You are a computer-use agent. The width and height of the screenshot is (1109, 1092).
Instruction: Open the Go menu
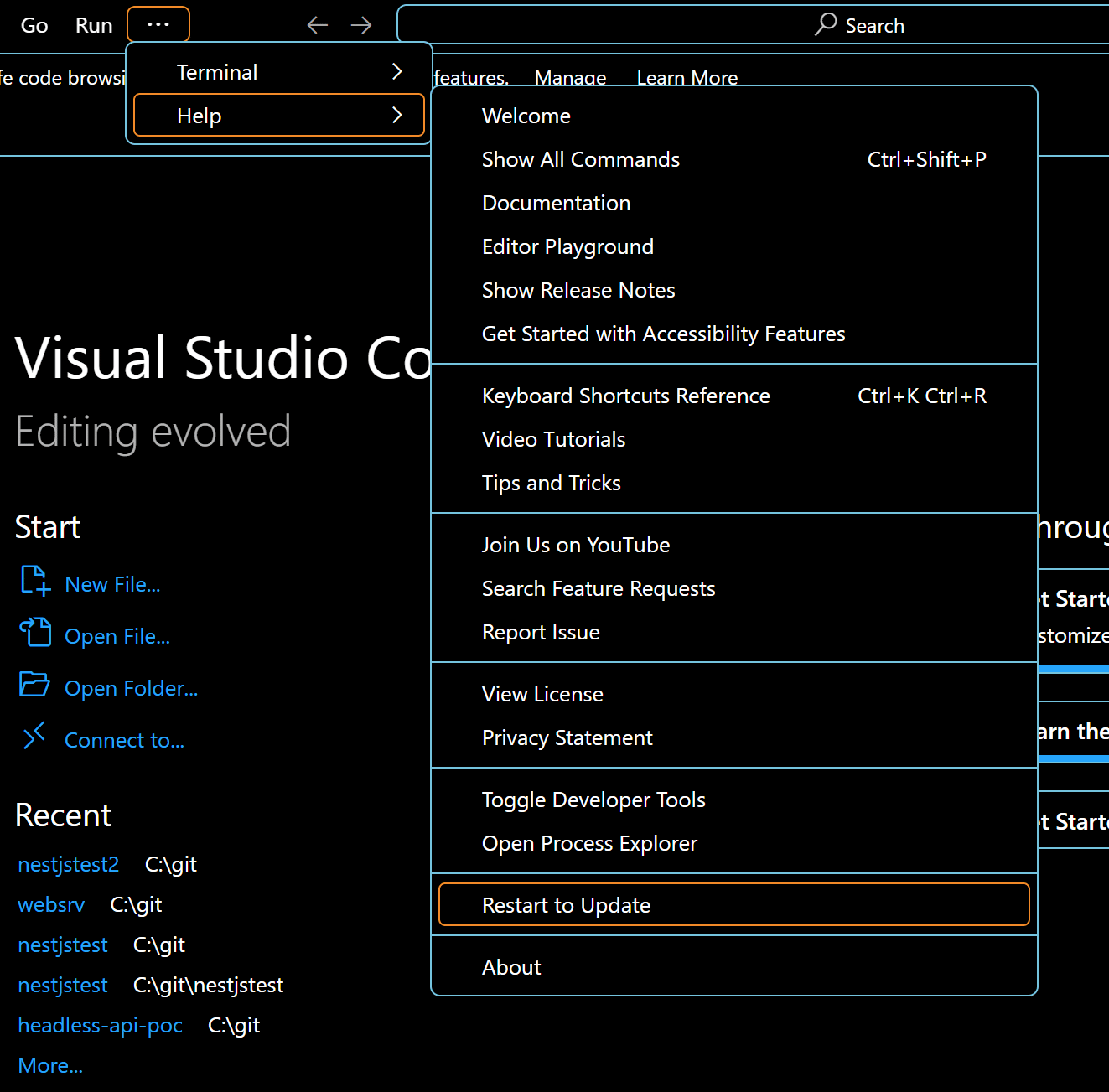34,25
